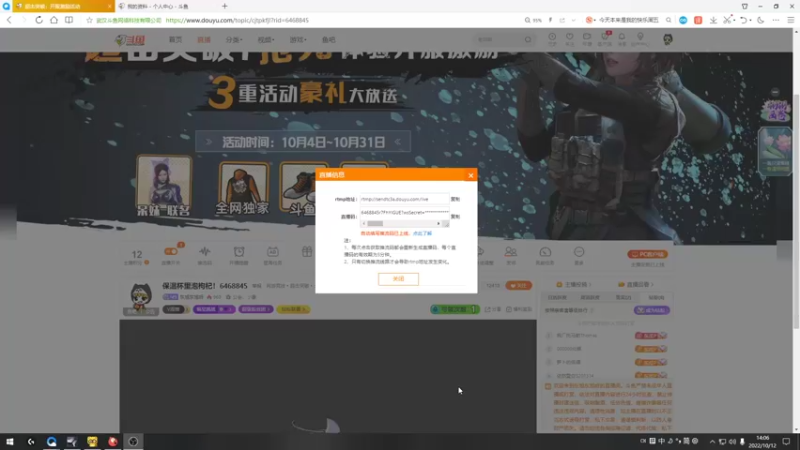Reload the page with refresh icon

(x=39, y=20)
